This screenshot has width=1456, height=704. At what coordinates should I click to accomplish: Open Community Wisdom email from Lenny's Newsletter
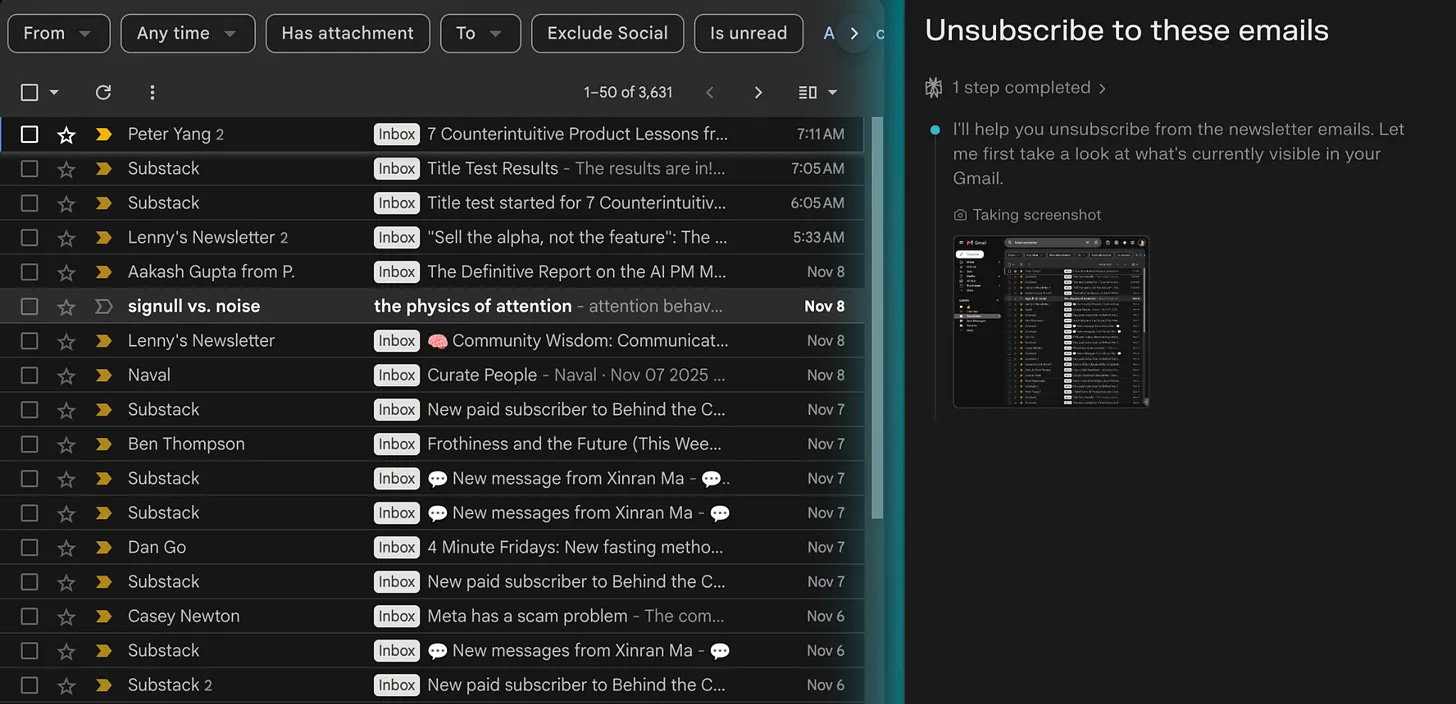[432, 341]
